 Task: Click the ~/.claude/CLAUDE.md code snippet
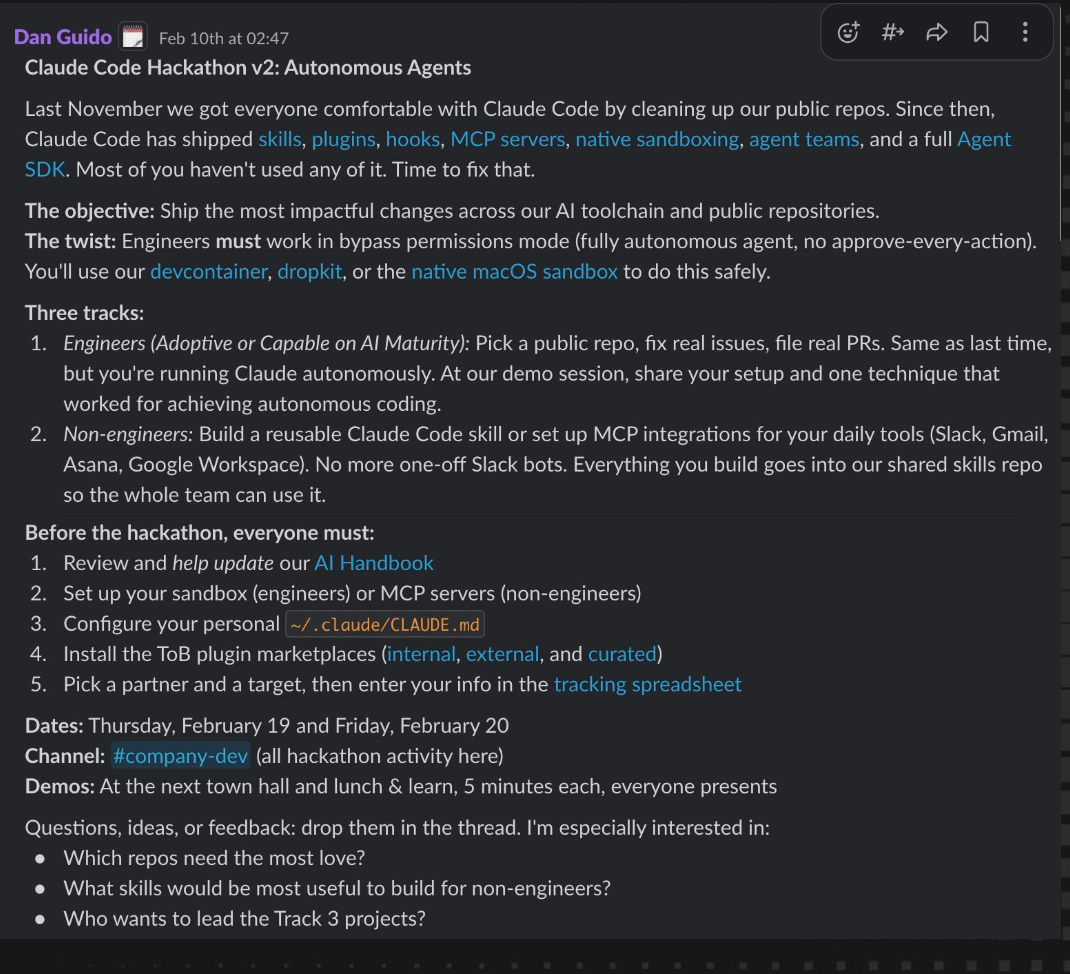386,624
